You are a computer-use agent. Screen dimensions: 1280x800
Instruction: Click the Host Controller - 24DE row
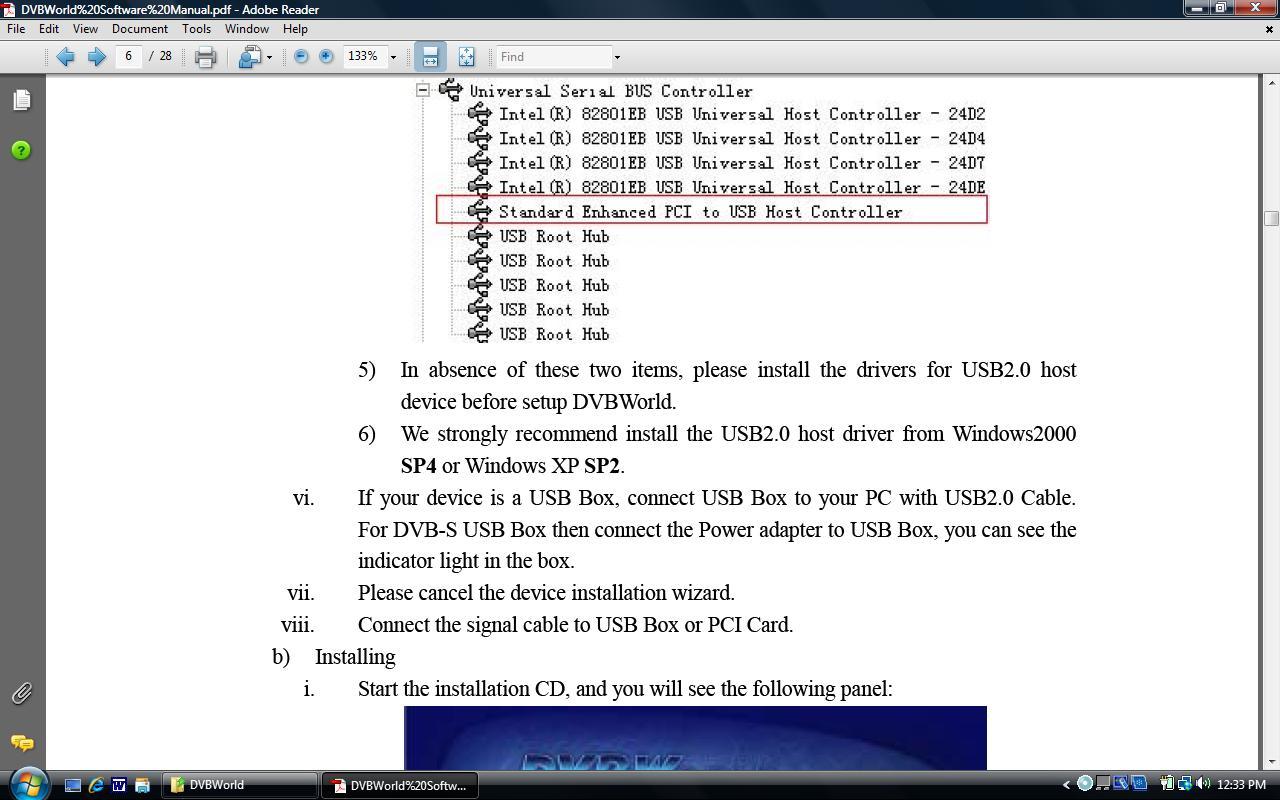(x=726, y=187)
